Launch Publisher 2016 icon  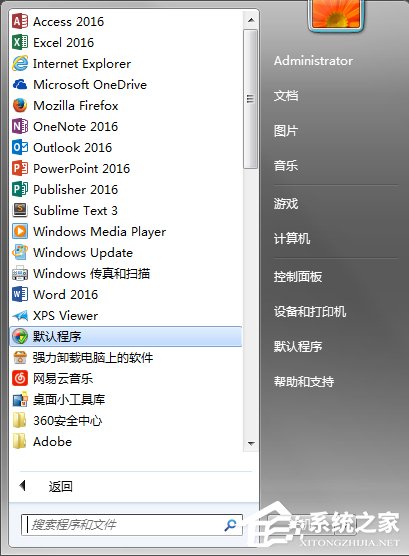point(20,189)
